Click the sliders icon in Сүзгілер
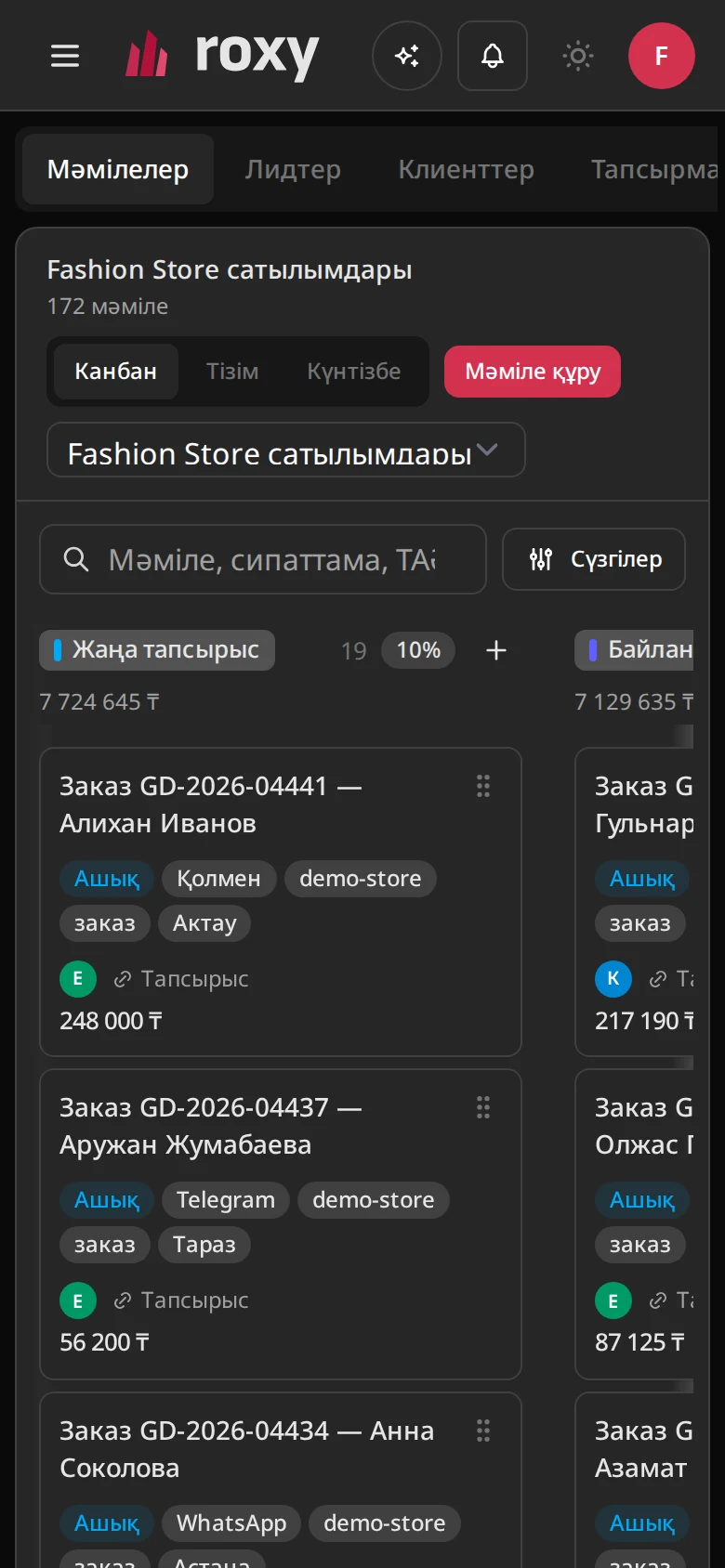 pos(541,559)
